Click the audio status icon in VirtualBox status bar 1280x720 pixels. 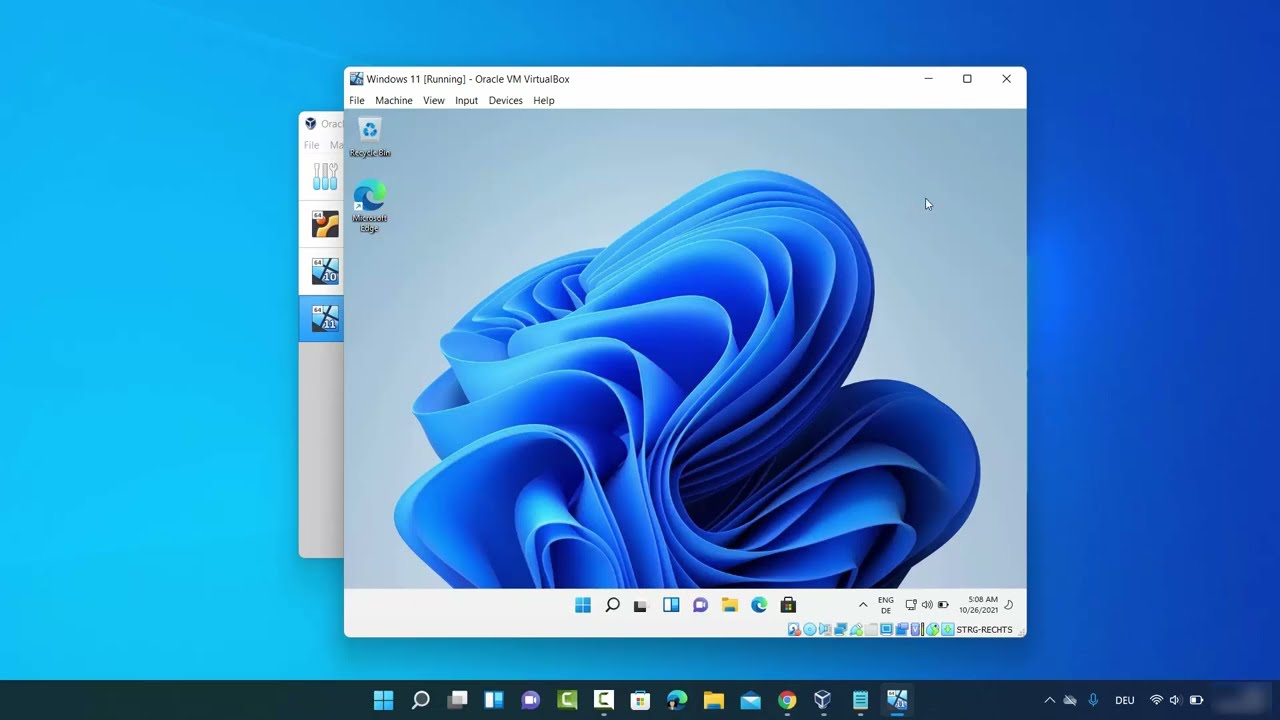[x=826, y=629]
